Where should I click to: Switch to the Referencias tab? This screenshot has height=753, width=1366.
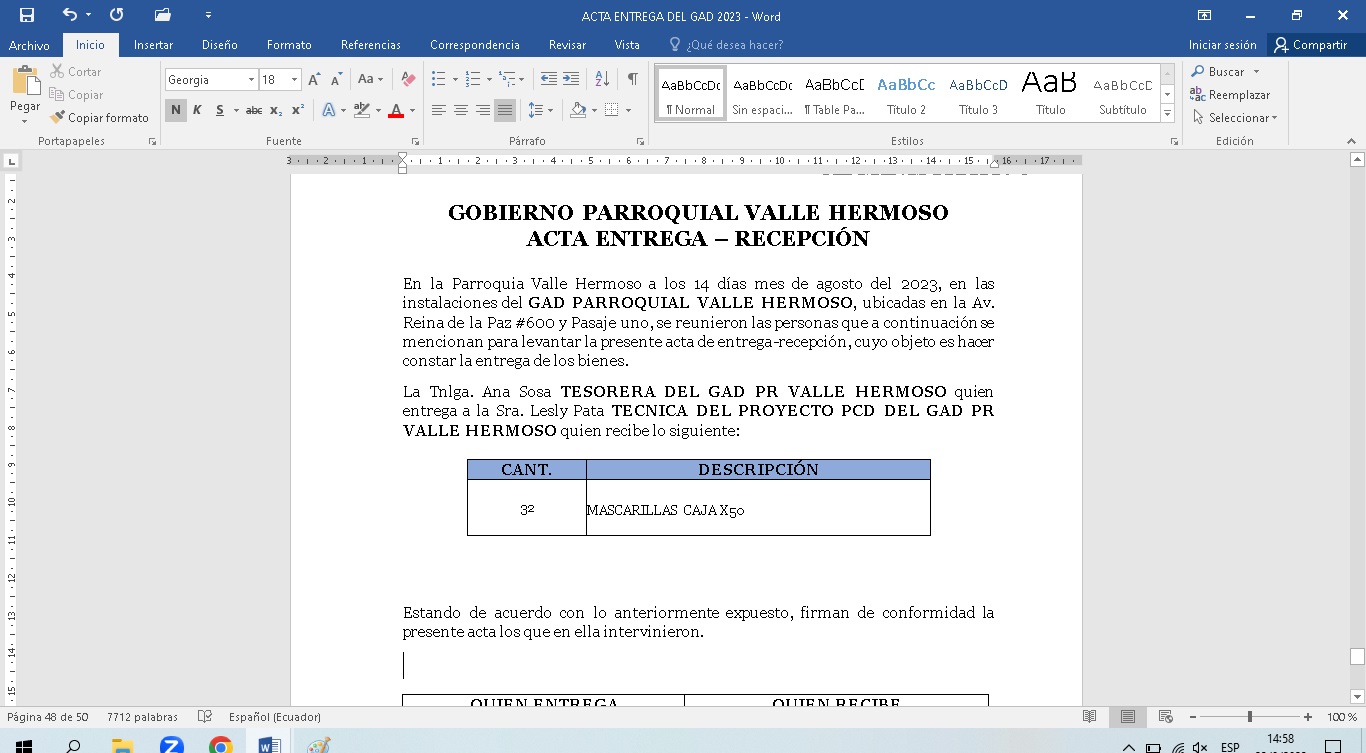(x=370, y=45)
